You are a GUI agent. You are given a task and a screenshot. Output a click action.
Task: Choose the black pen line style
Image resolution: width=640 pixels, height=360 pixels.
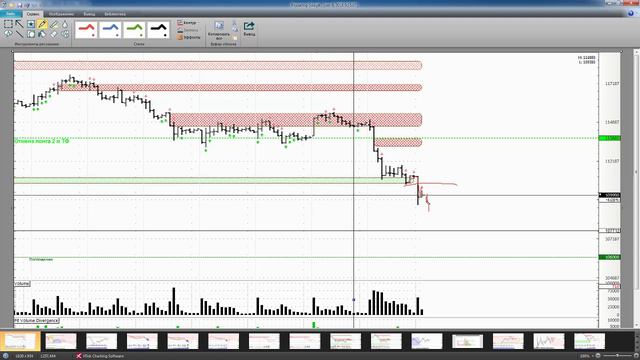click(x=158, y=30)
